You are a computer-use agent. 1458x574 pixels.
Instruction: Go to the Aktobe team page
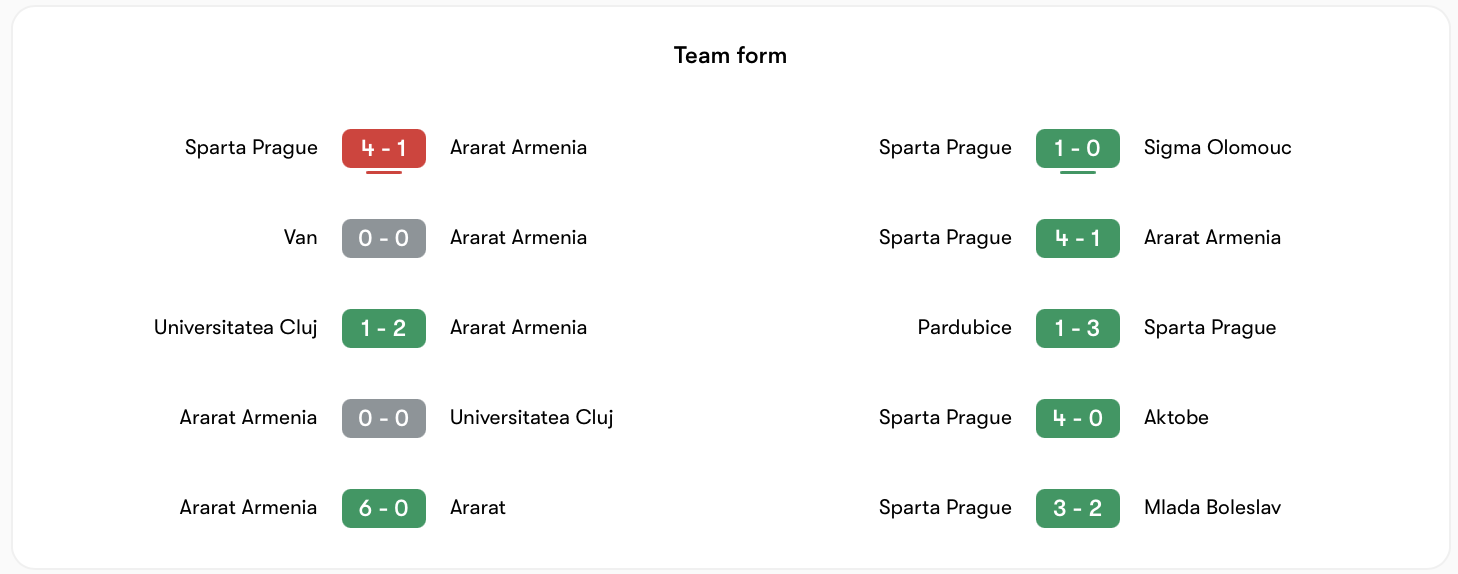[x=1176, y=418]
